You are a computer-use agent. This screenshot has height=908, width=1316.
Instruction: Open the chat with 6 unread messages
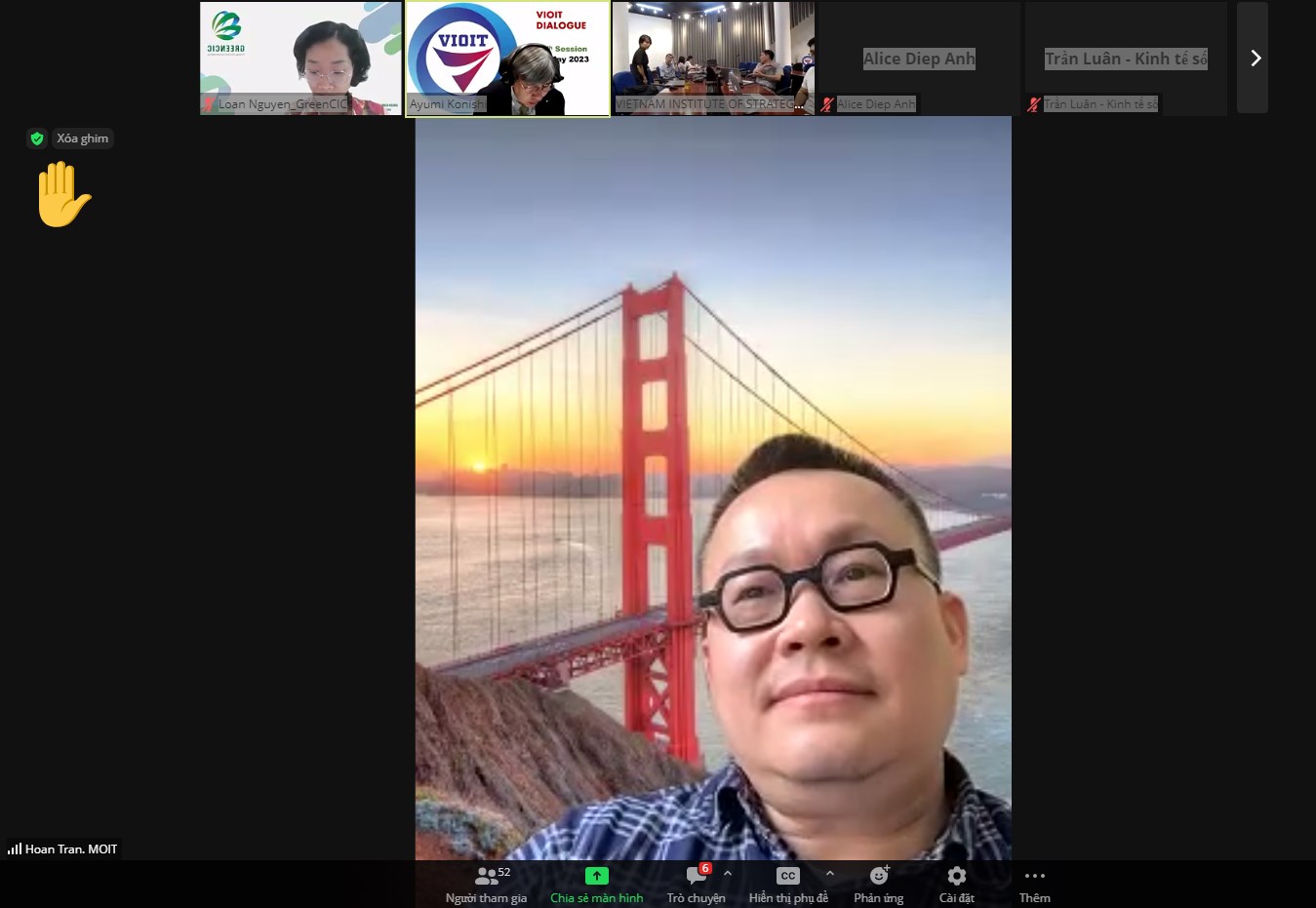point(697,876)
